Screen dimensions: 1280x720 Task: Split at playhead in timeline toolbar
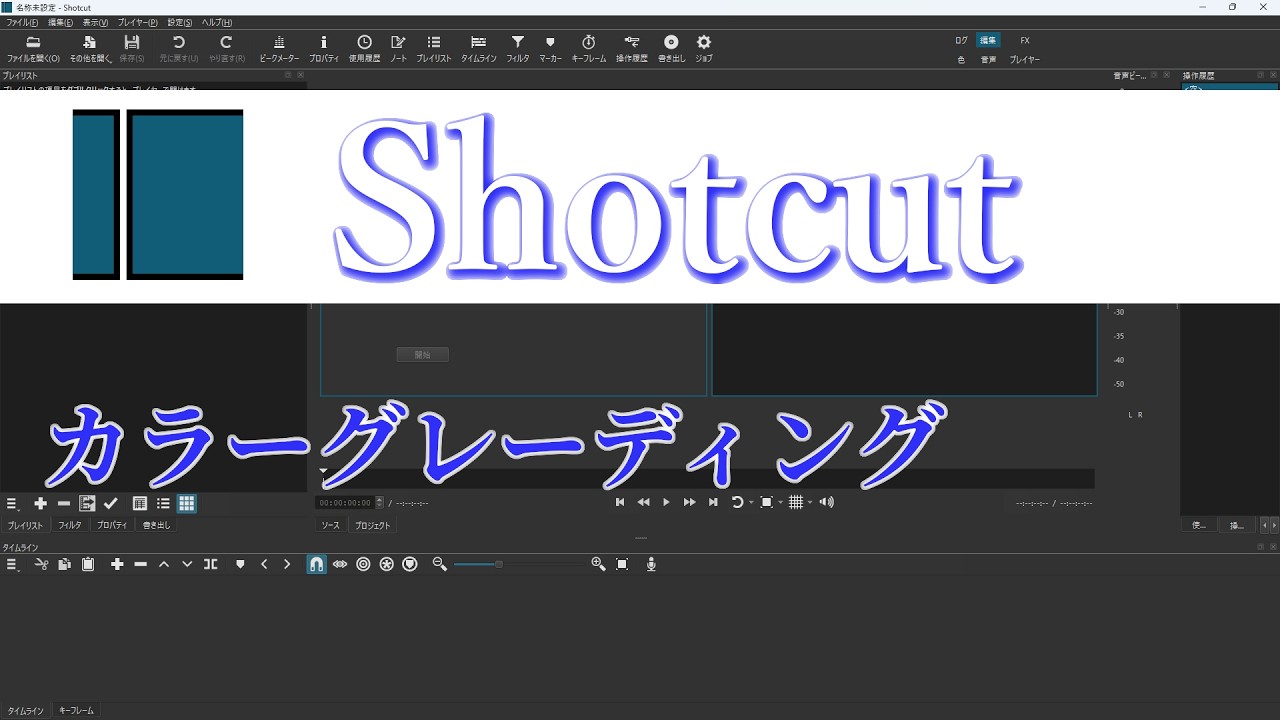211,564
